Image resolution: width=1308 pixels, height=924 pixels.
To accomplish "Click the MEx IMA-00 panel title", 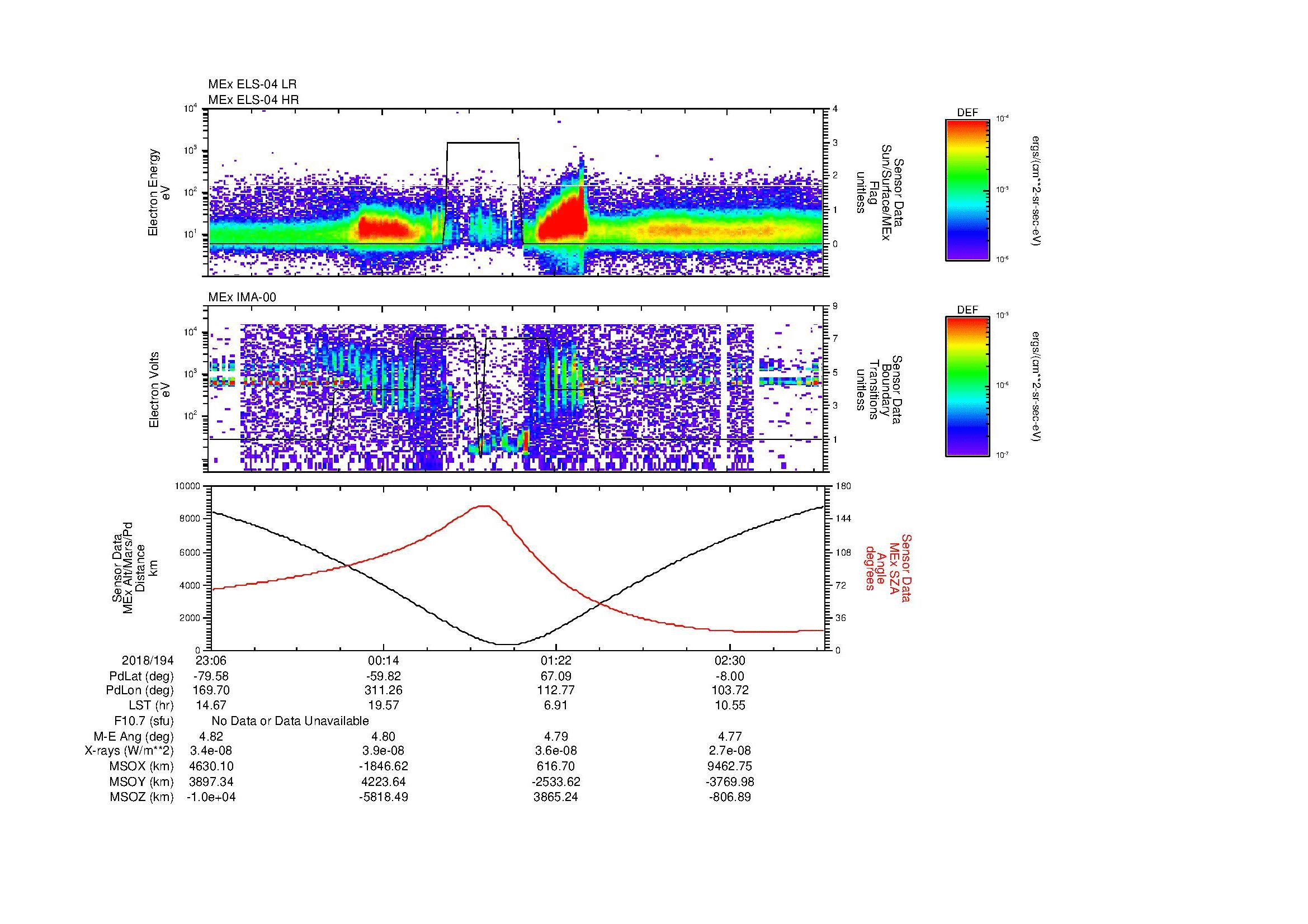I will (242, 297).
